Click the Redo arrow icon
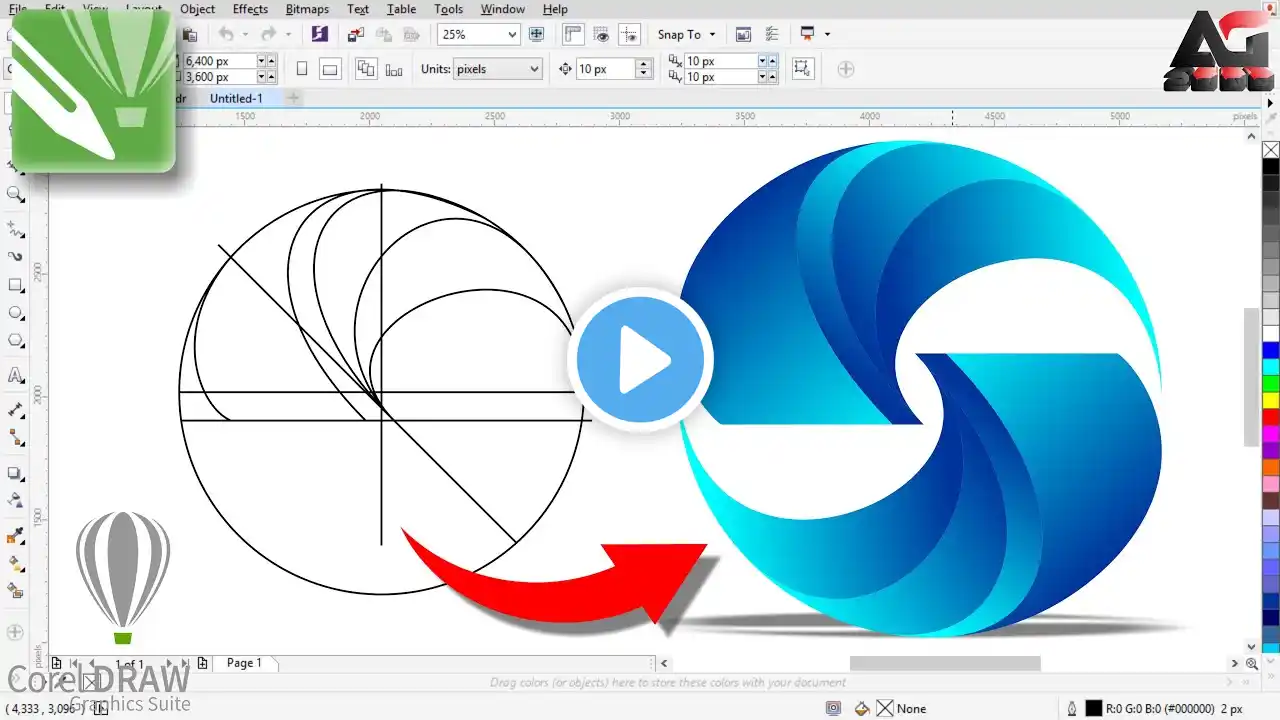 pyautogui.click(x=270, y=35)
